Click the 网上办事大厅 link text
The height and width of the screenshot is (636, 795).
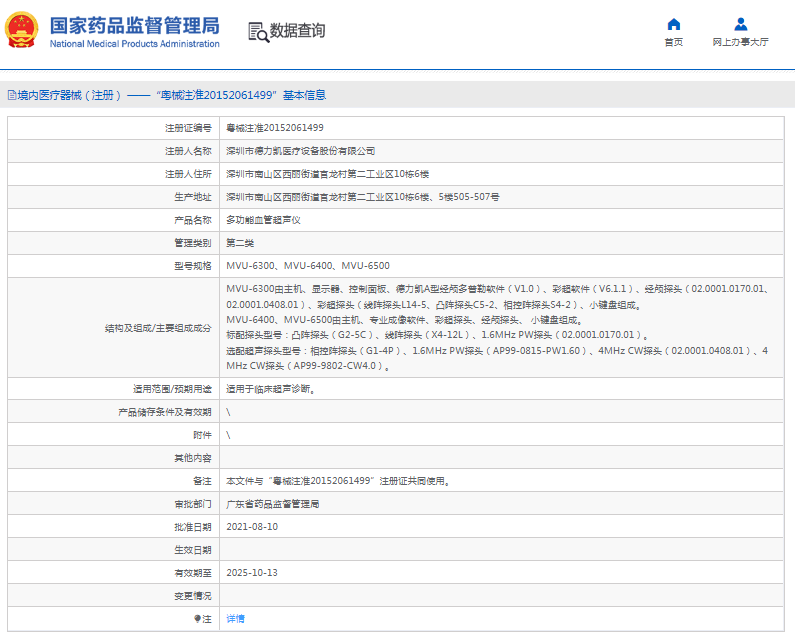[x=740, y=42]
